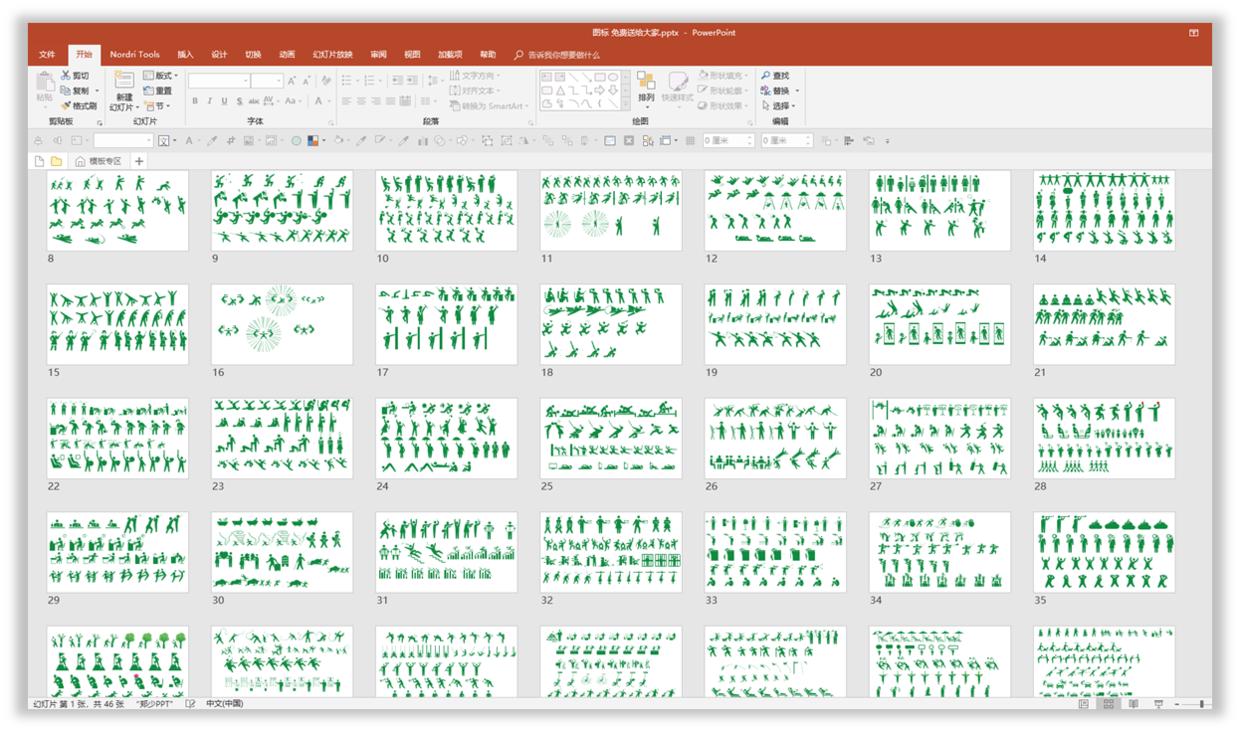Click the Reset (重置) slide button
Screen dimensions: 1240x732
159,90
